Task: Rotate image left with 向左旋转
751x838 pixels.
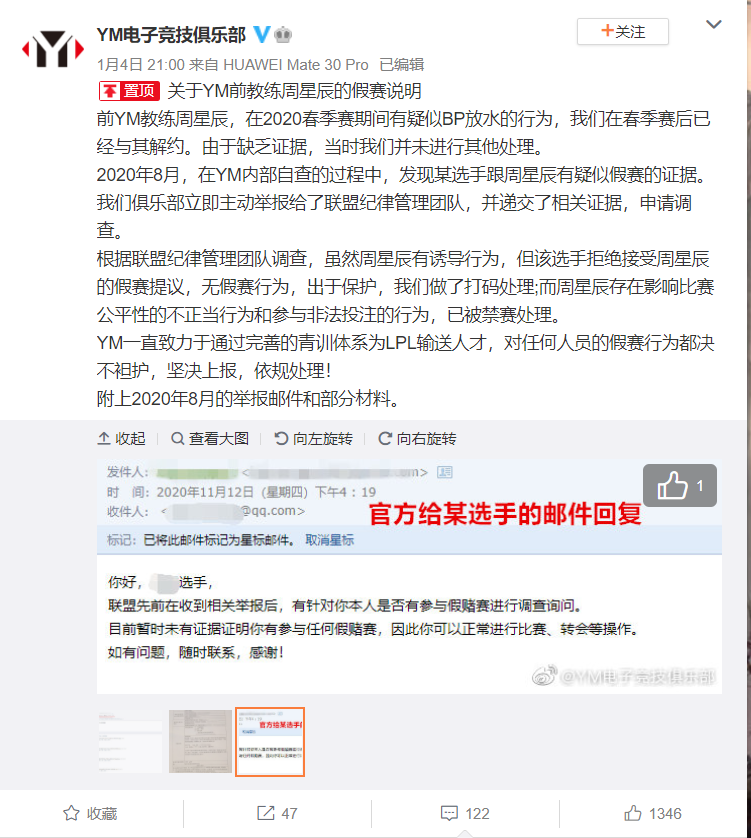Action: tap(313, 438)
